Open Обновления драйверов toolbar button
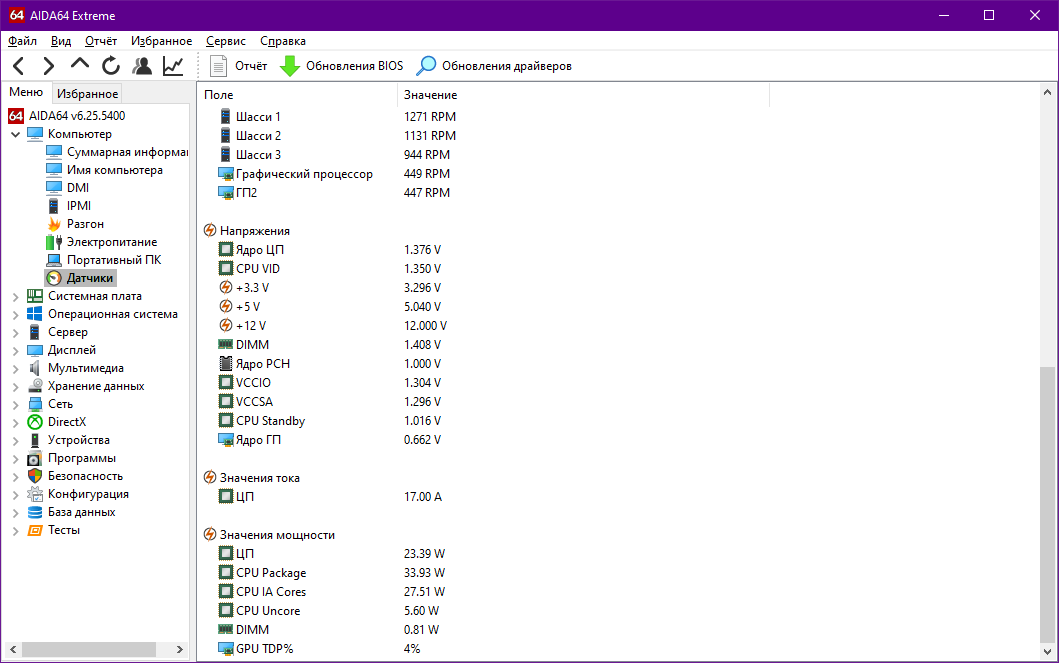The height and width of the screenshot is (663, 1059). [494, 65]
